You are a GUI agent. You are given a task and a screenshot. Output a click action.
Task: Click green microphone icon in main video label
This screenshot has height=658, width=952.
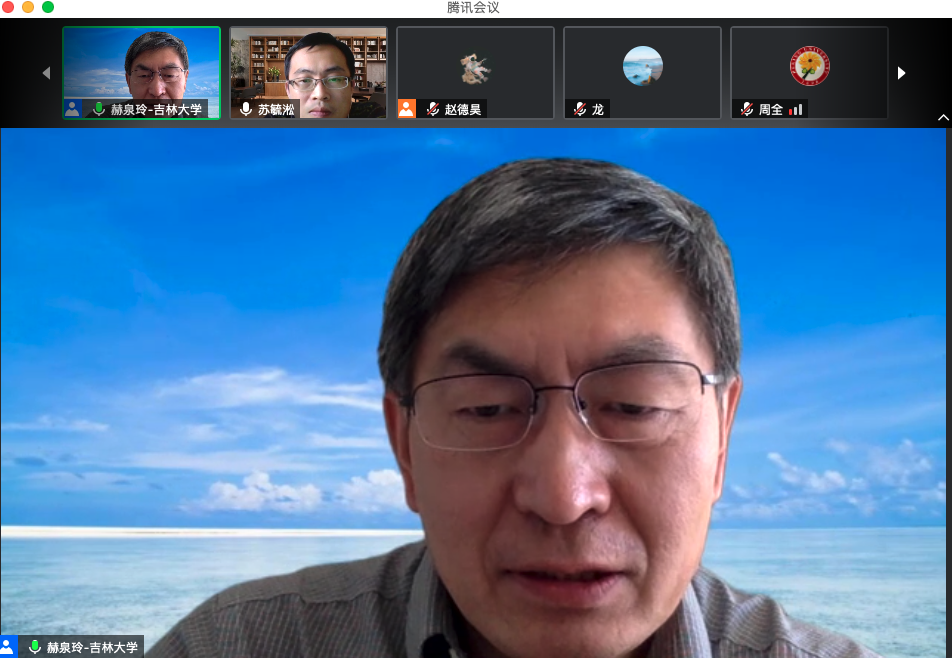pos(35,647)
